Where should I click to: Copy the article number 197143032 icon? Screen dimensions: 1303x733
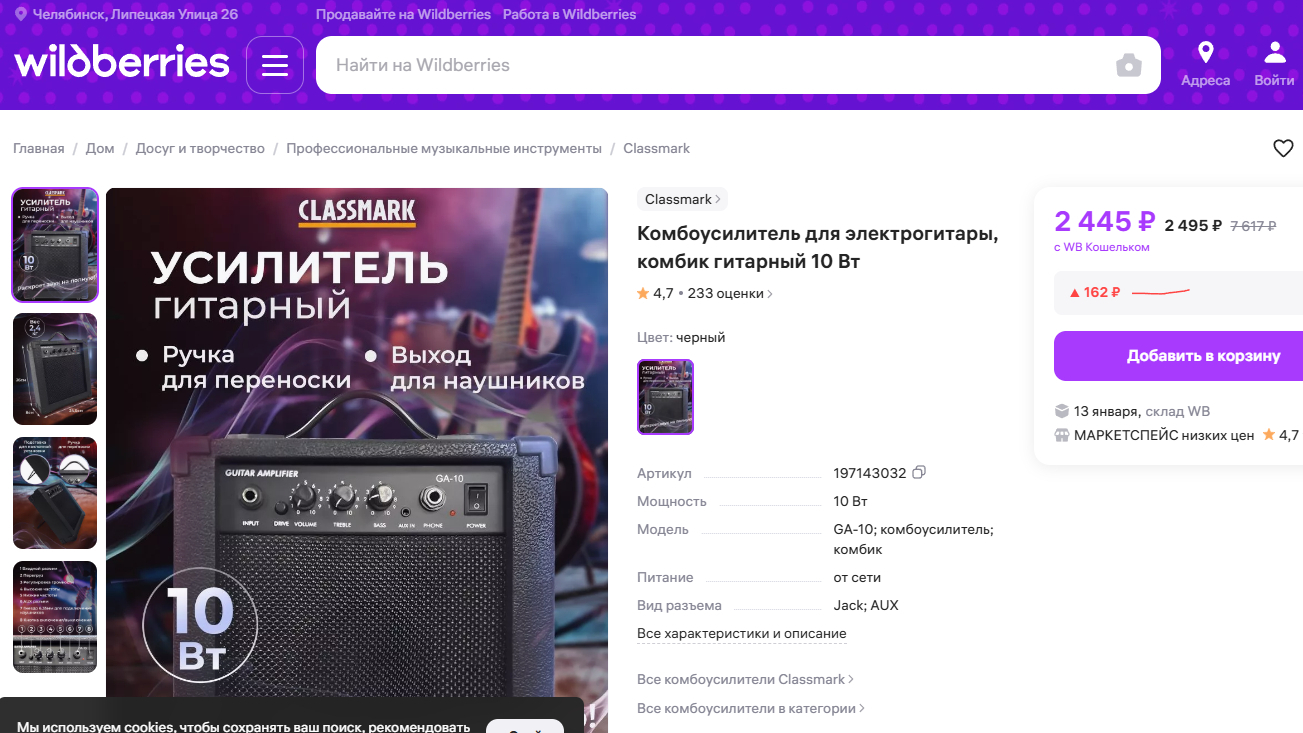click(919, 472)
